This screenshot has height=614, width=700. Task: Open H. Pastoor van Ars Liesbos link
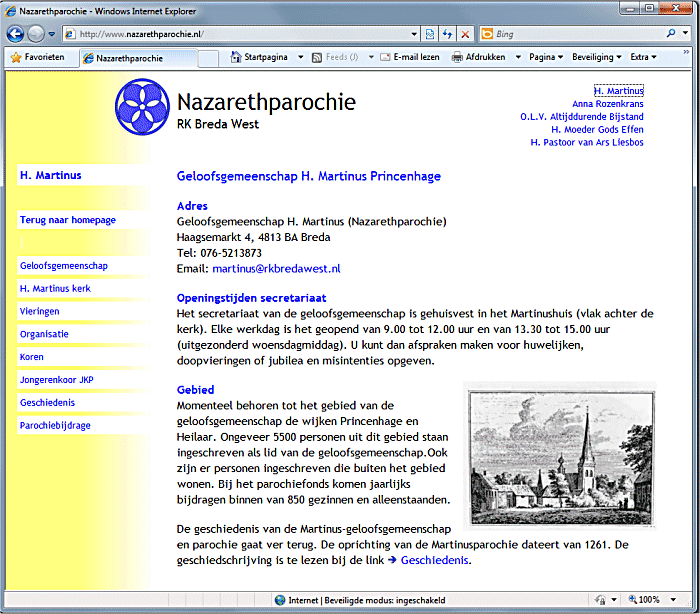(587, 142)
